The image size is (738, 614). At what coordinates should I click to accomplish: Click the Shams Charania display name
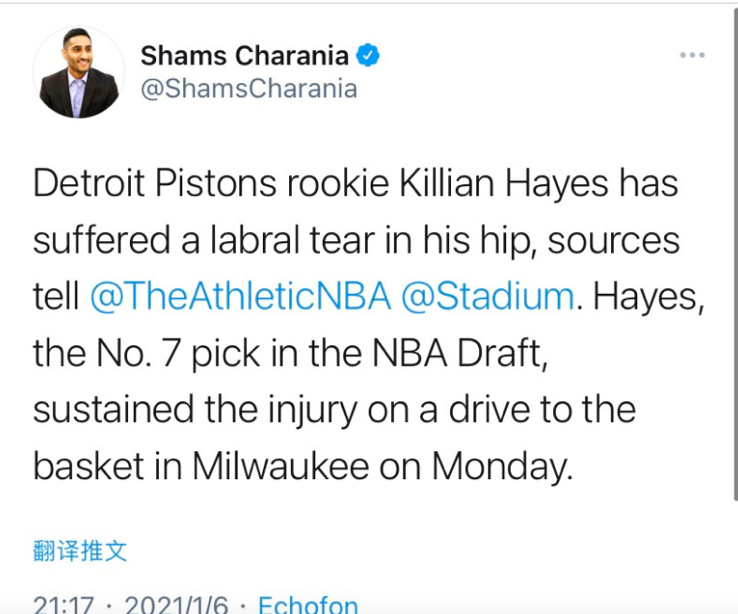pos(245,56)
